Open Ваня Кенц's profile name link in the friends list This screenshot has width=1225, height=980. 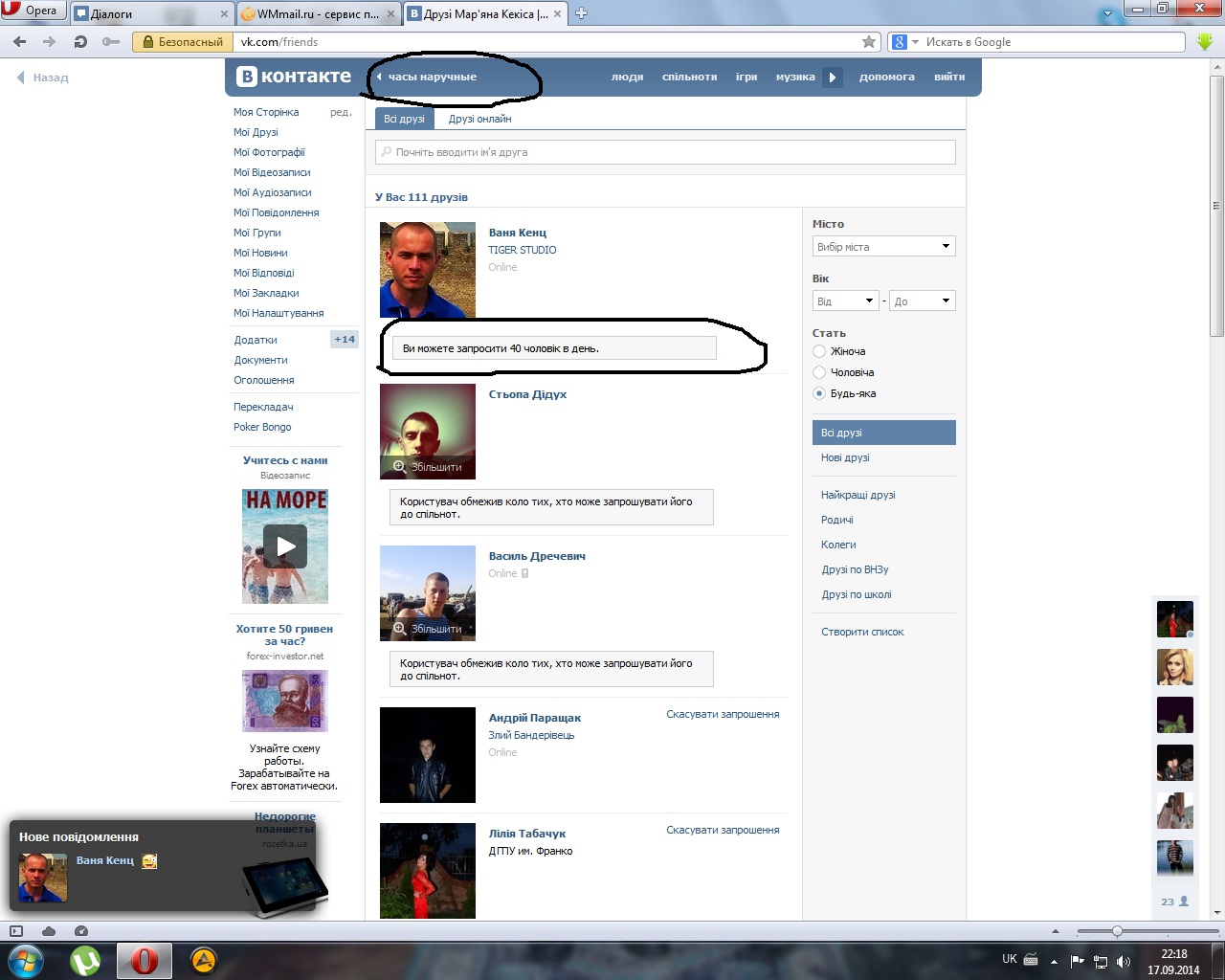click(518, 233)
